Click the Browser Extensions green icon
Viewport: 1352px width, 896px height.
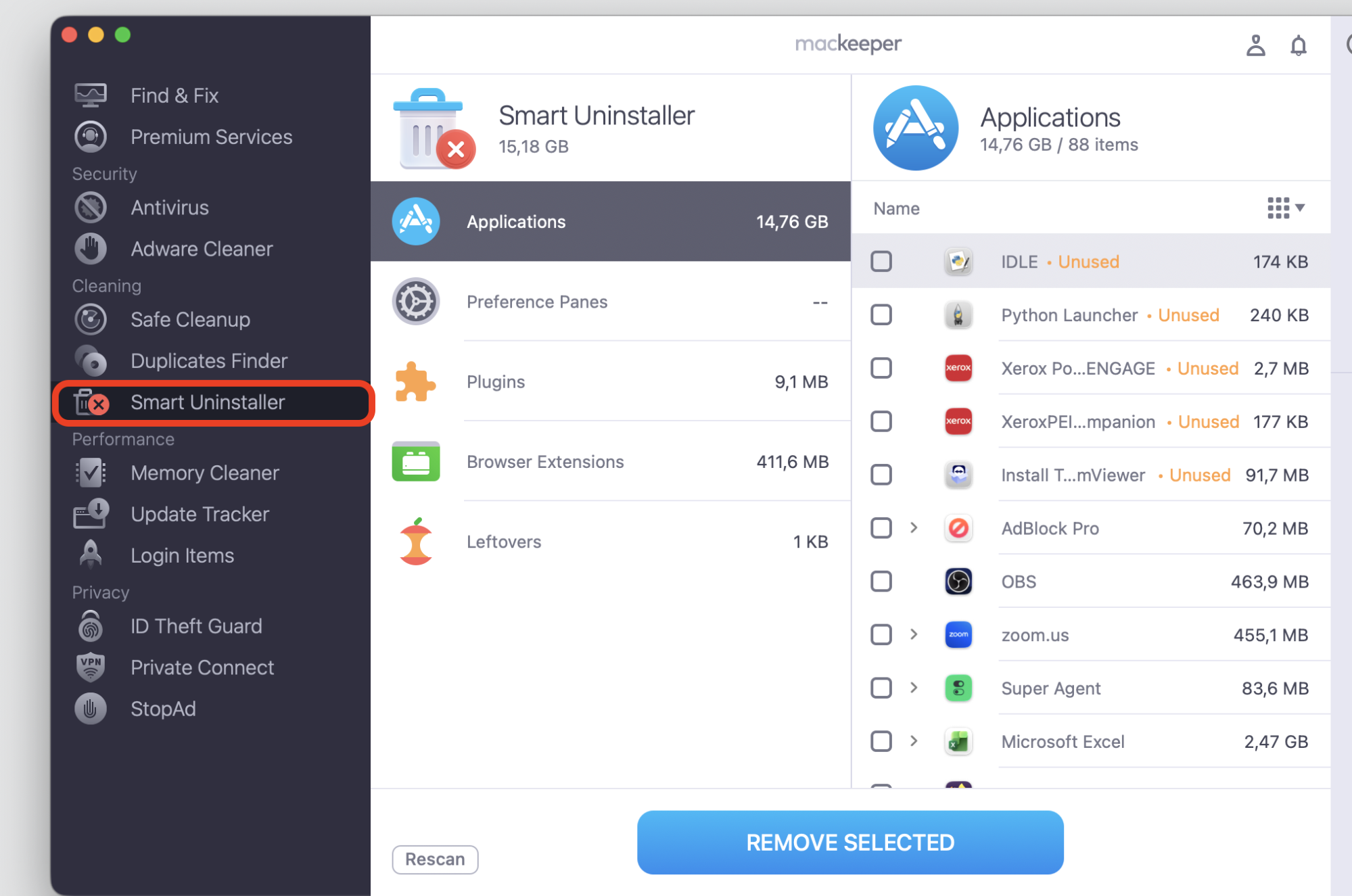[x=416, y=461]
